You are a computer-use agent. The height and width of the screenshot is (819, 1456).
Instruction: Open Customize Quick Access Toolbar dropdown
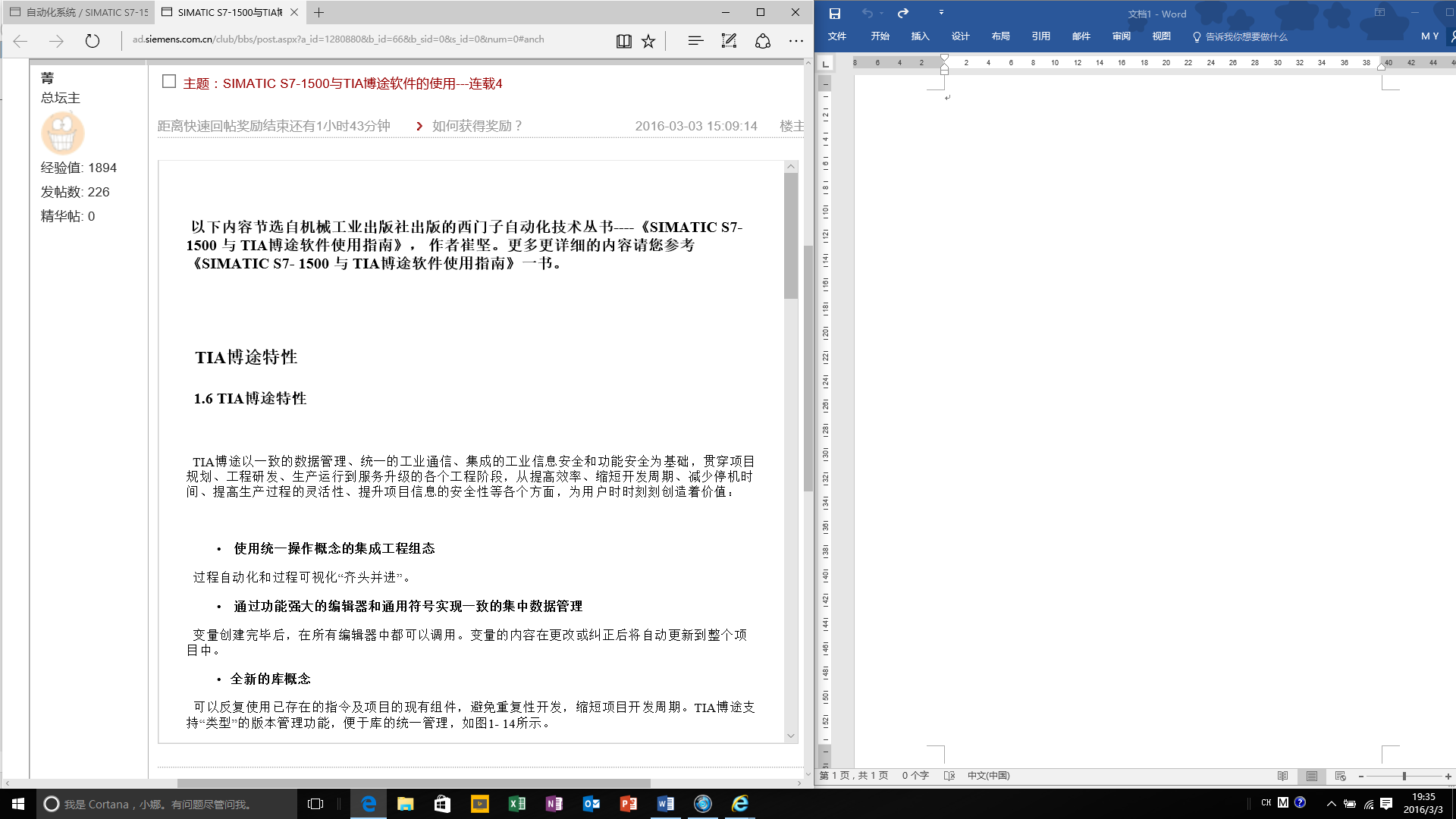pyautogui.click(x=941, y=13)
